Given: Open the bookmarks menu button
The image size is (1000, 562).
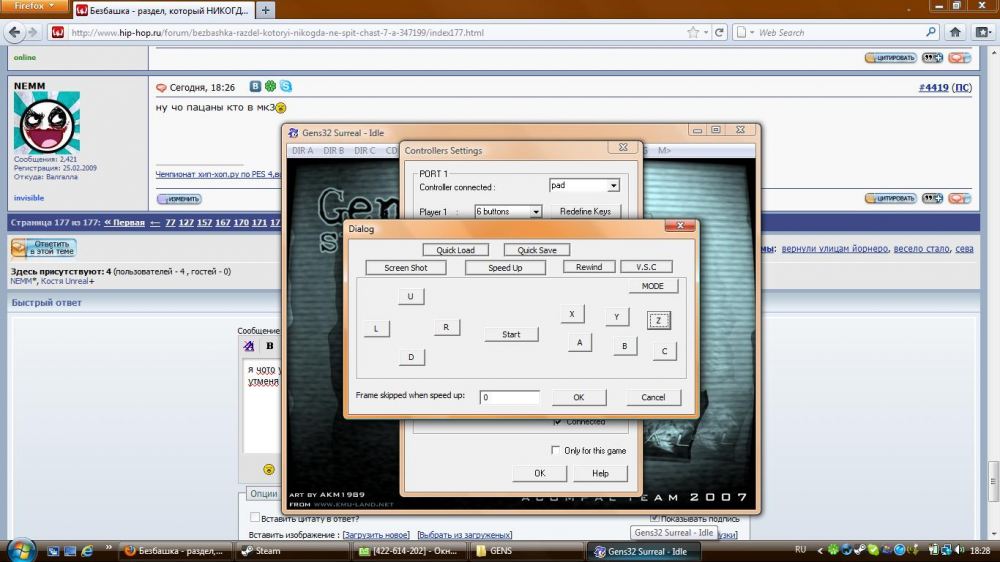Looking at the screenshot, I should 983,33.
